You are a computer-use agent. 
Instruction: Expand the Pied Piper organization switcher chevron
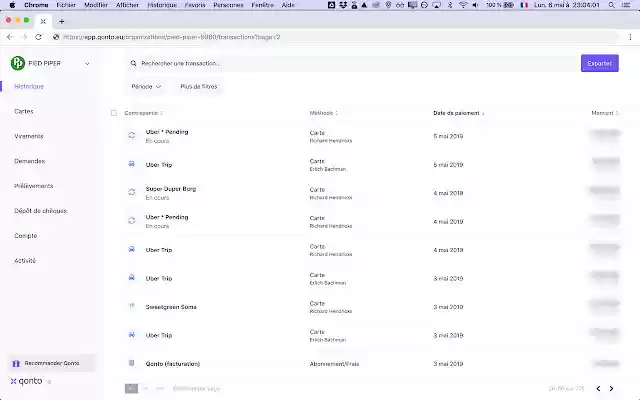(87, 63)
